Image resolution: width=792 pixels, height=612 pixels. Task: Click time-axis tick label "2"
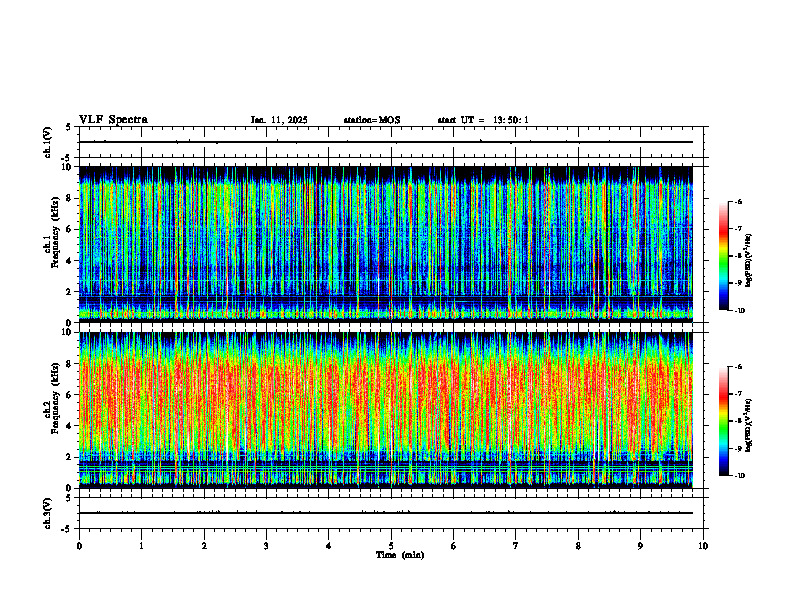(204, 546)
